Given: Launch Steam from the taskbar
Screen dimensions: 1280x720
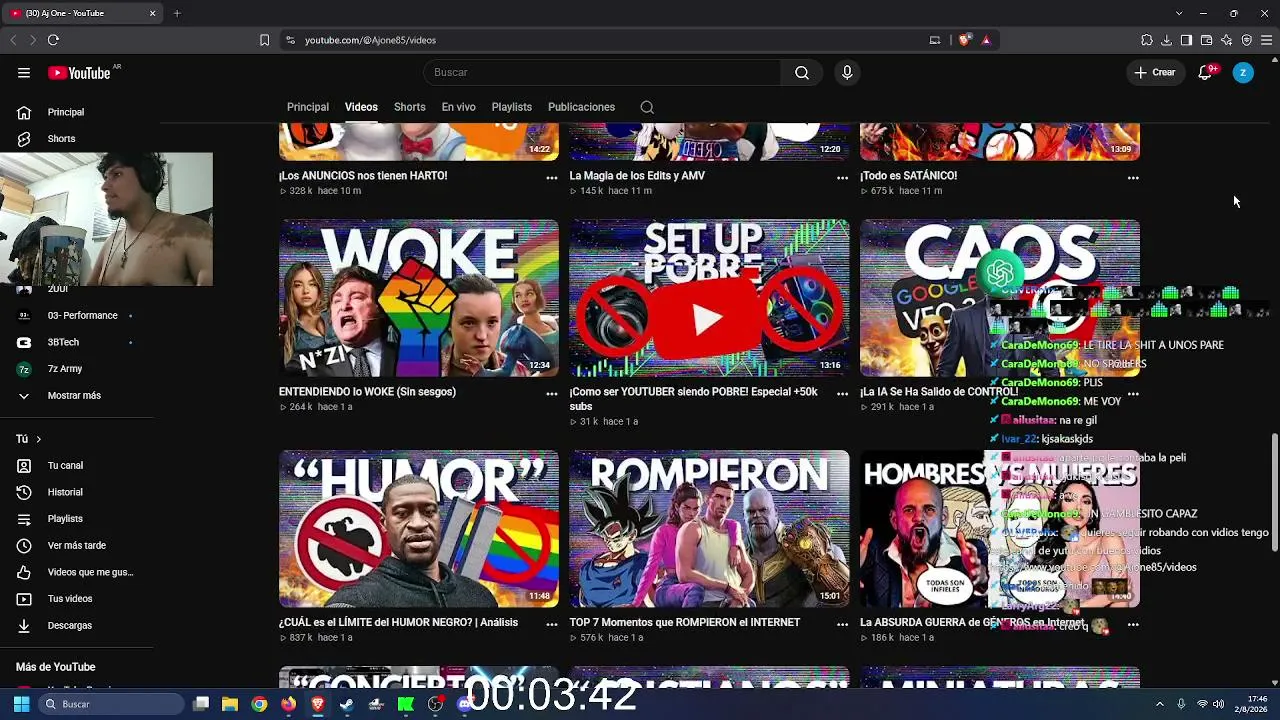Looking at the screenshot, I should click(347, 704).
